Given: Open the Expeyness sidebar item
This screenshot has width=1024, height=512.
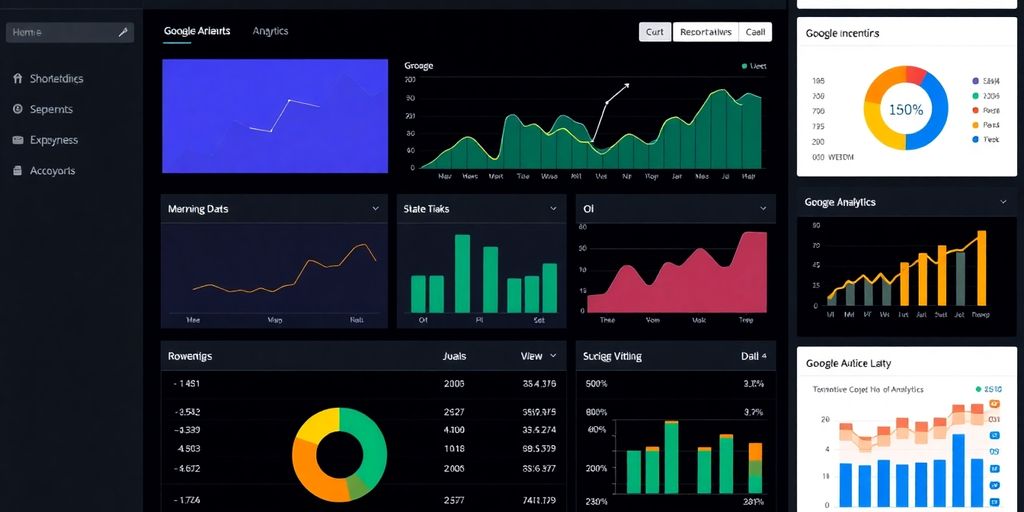Looking at the screenshot, I should [x=54, y=140].
